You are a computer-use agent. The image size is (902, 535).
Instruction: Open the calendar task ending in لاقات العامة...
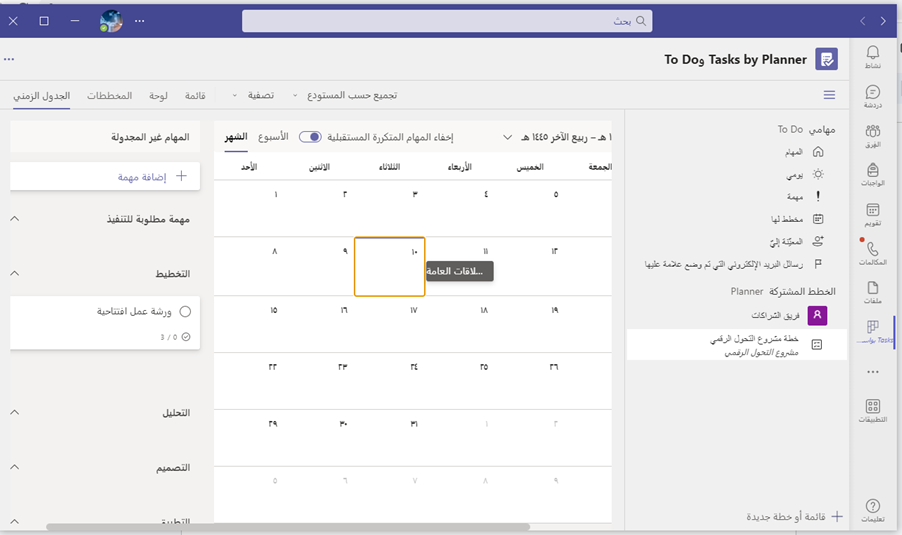(460, 271)
